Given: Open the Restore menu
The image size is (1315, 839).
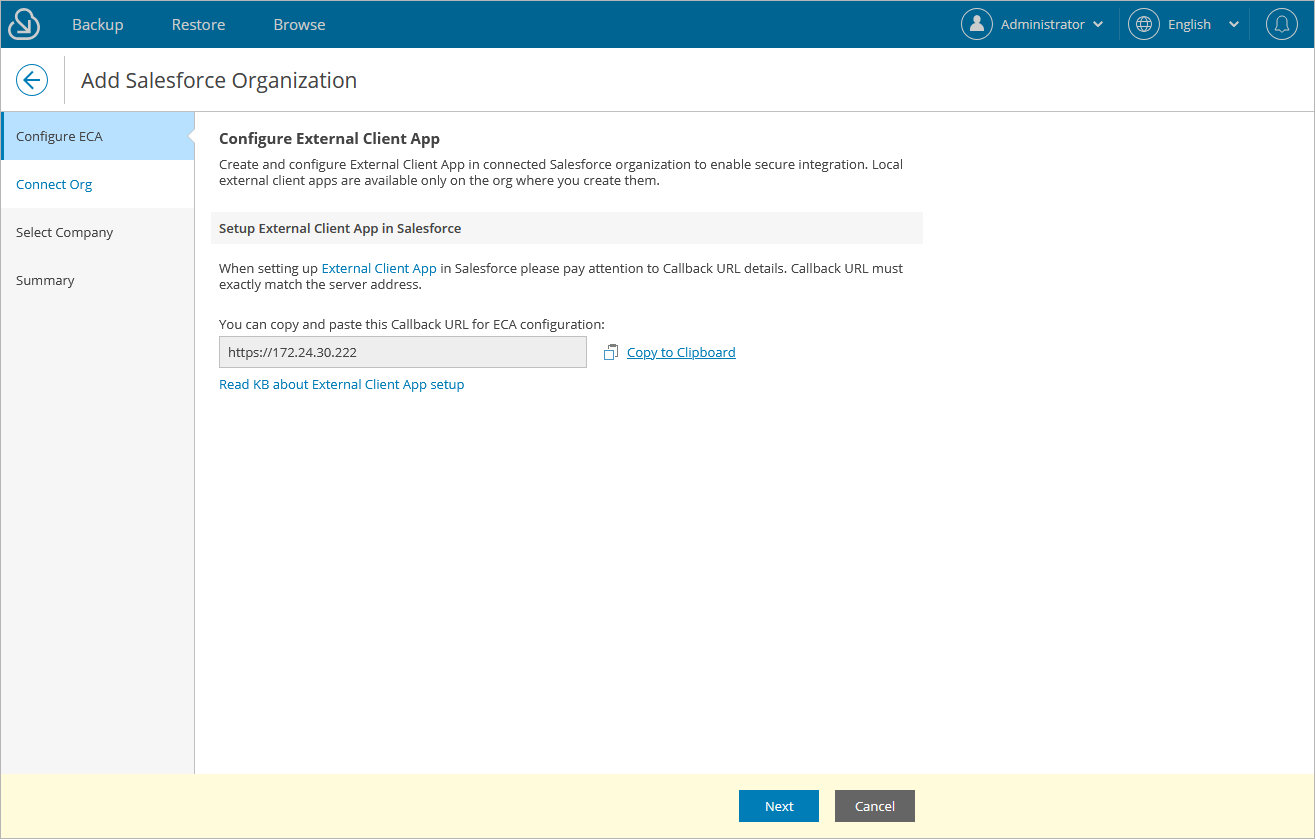Looking at the screenshot, I should tap(197, 23).
